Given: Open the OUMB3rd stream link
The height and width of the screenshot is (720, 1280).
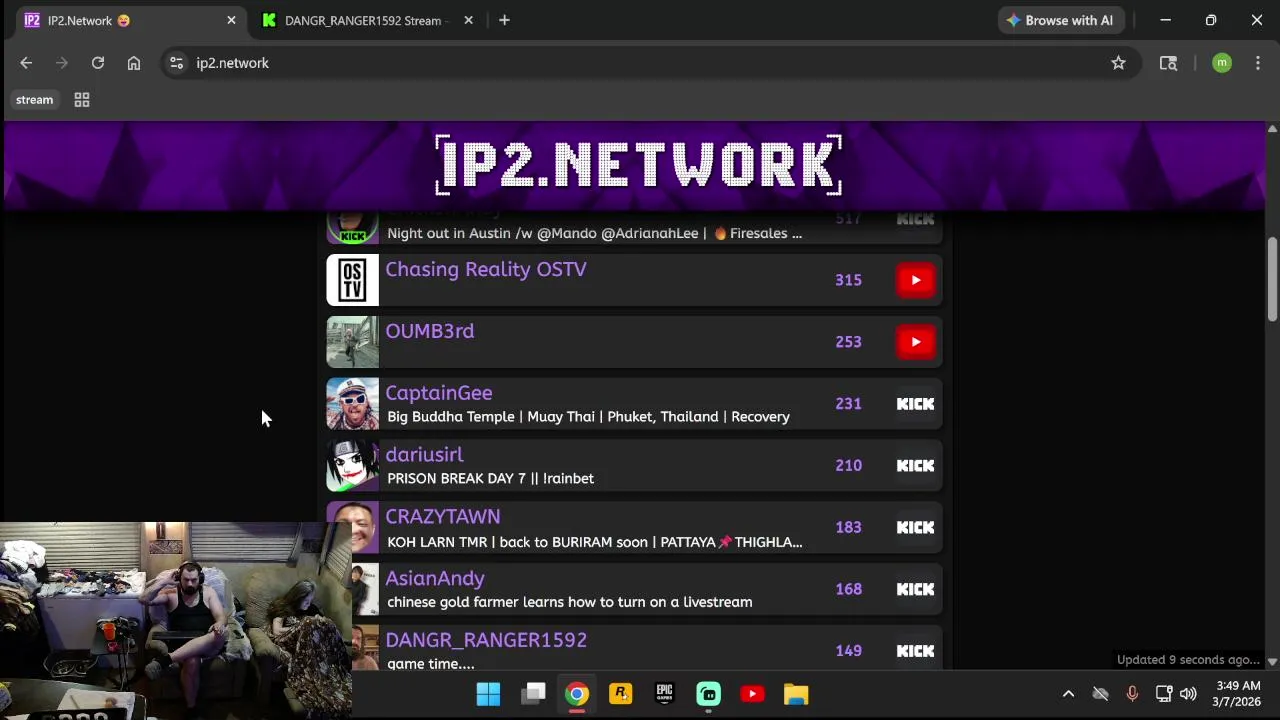Looking at the screenshot, I should (430, 331).
